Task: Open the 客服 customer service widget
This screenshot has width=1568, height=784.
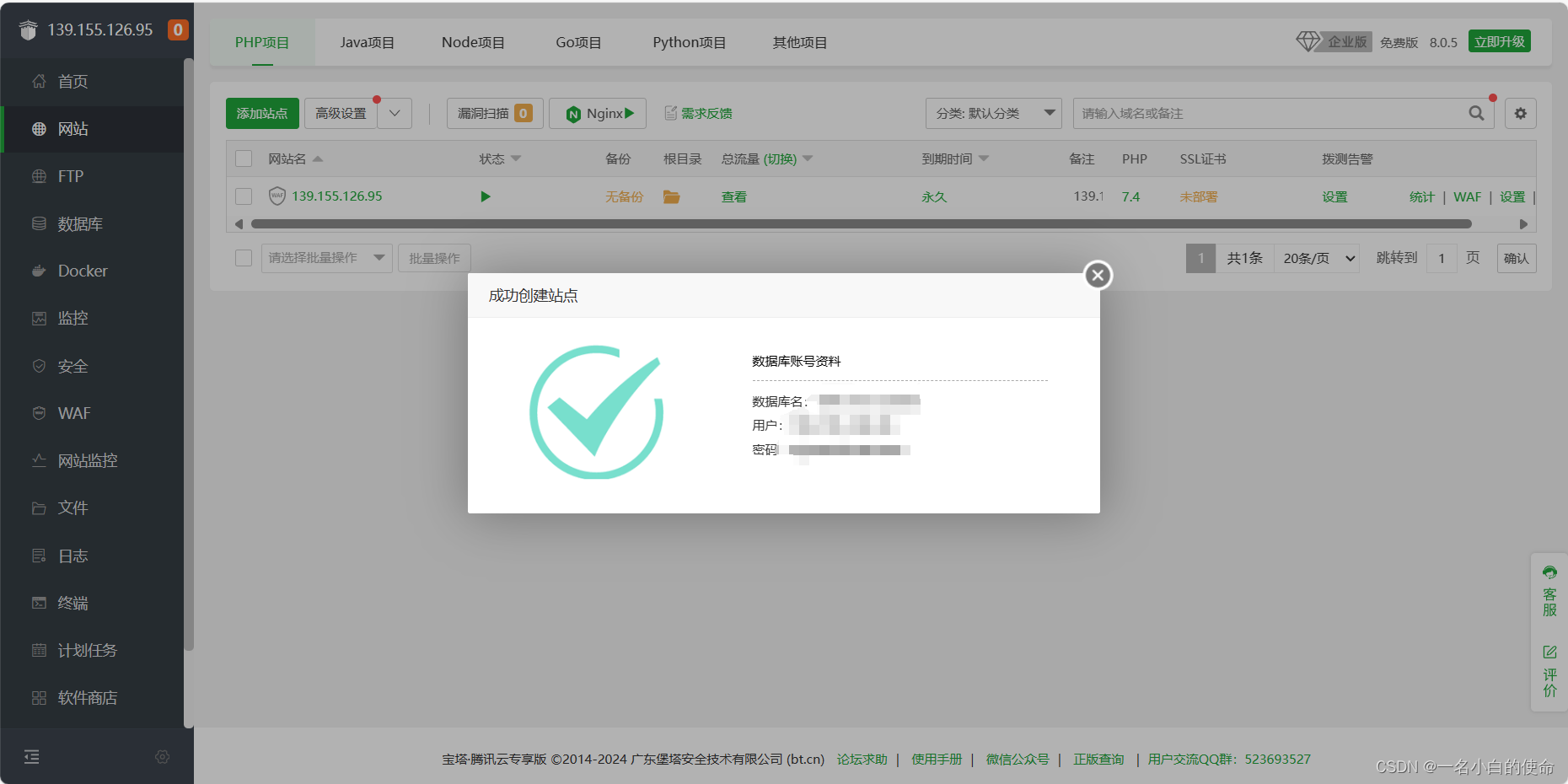Action: pos(1549,591)
